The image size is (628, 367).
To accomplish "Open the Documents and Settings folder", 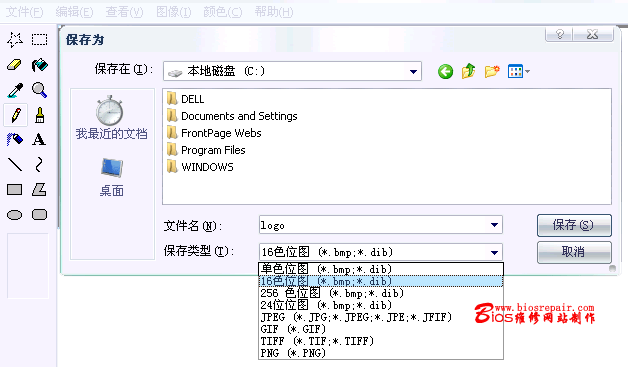I will coord(232,116).
